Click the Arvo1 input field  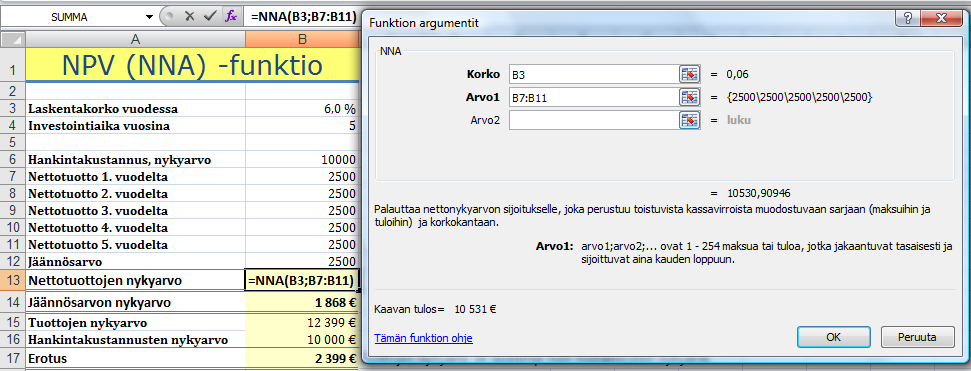pos(594,97)
